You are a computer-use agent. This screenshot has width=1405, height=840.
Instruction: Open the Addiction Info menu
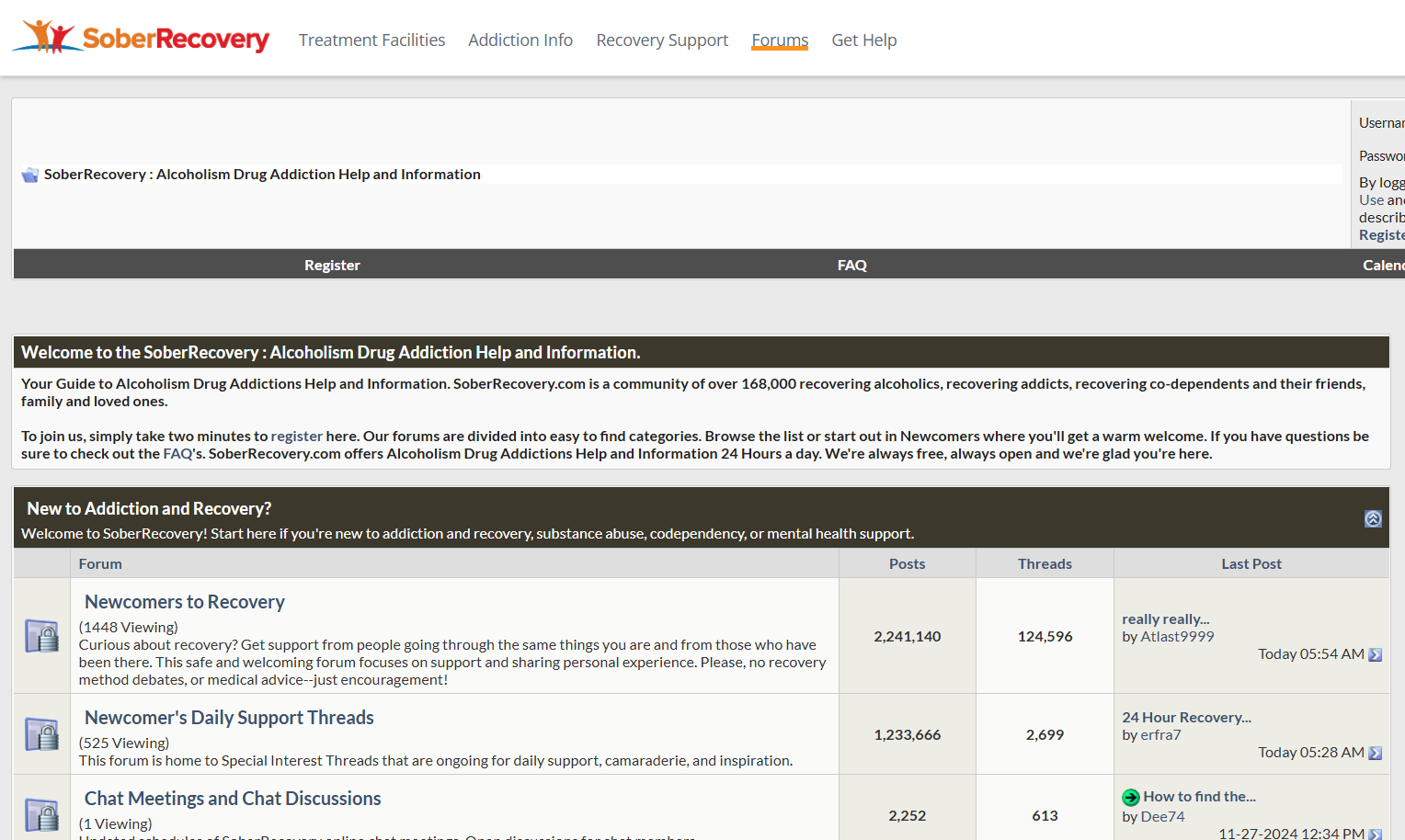(520, 40)
